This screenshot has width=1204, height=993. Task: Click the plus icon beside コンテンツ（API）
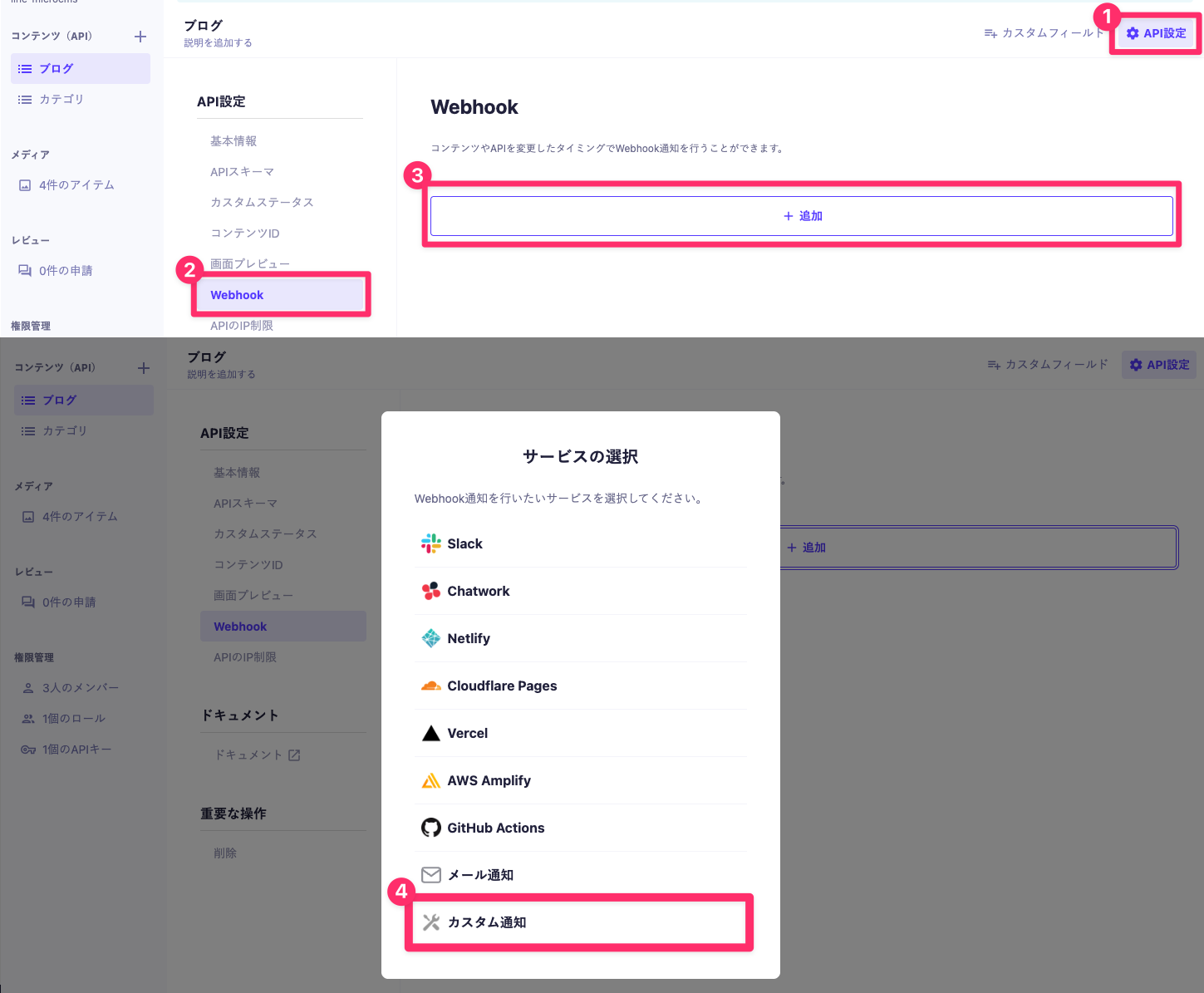[140, 37]
